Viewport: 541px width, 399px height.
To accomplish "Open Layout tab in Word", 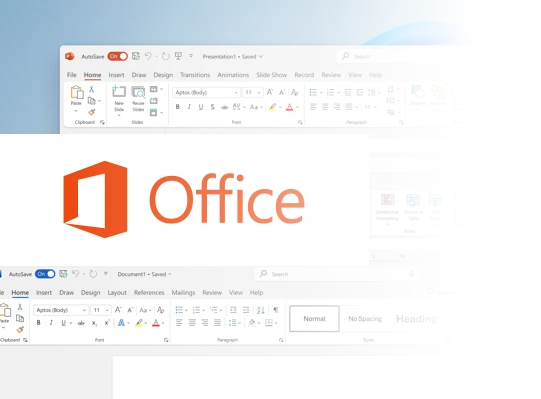I will [x=117, y=293].
